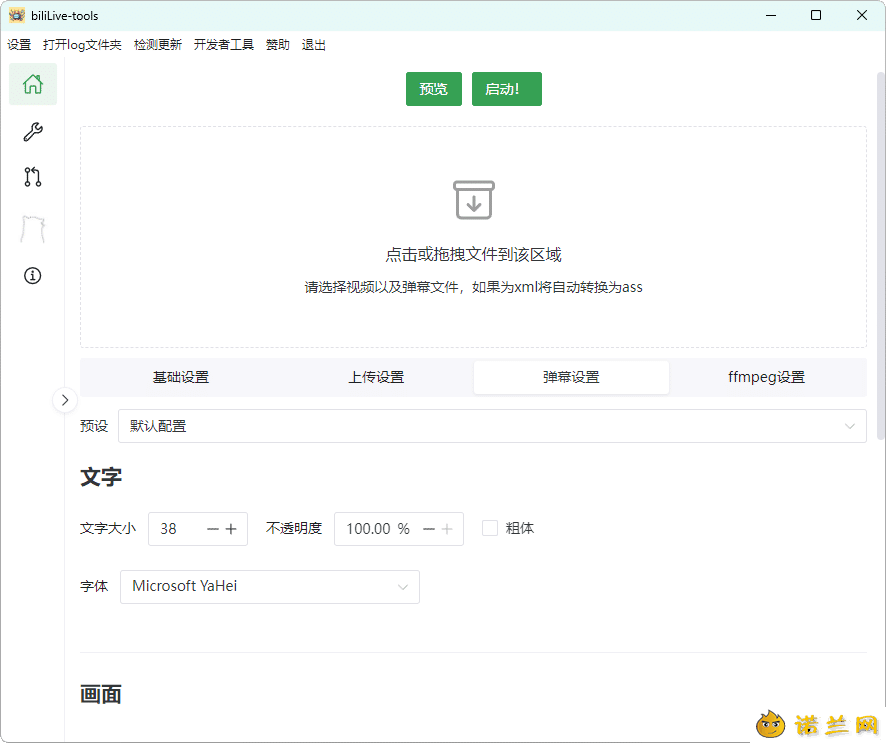The image size is (886, 743).
Task: Click the archive download icon in drop zone
Action: click(474, 200)
